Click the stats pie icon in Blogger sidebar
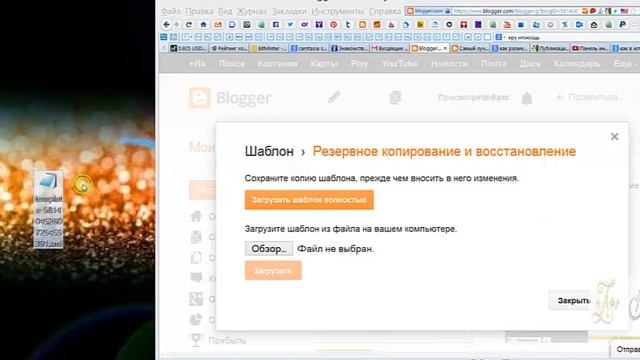 [x=196, y=320]
